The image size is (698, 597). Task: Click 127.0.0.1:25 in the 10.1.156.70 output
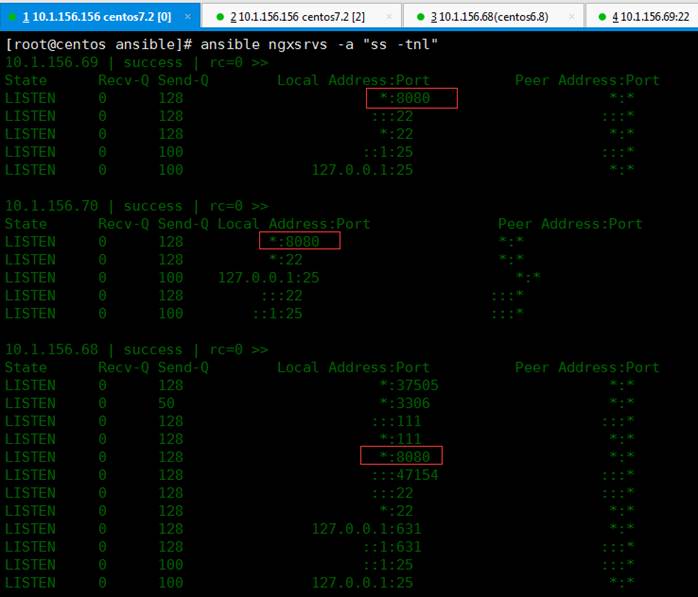269,277
